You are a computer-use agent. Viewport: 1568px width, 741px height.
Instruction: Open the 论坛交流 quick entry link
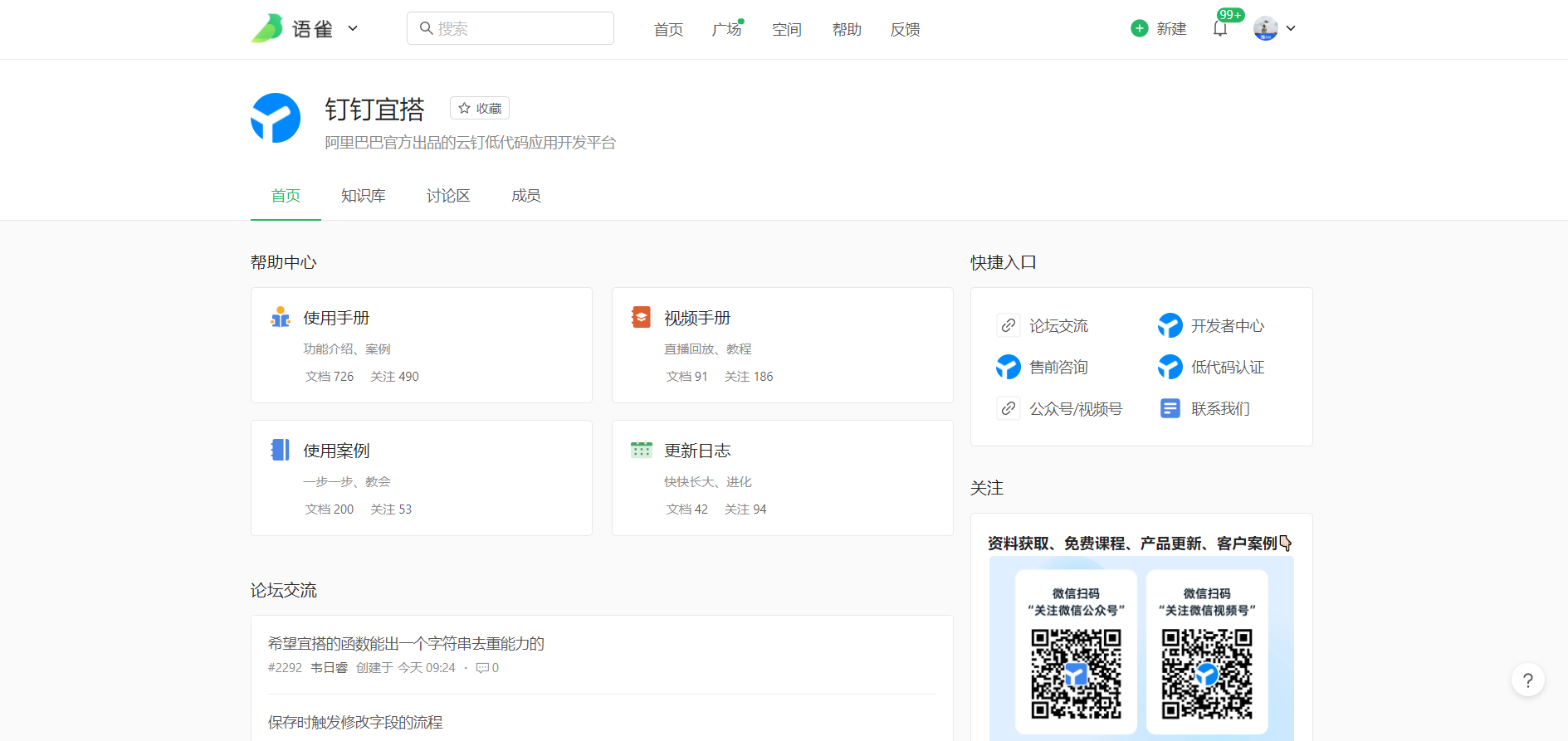[1058, 326]
